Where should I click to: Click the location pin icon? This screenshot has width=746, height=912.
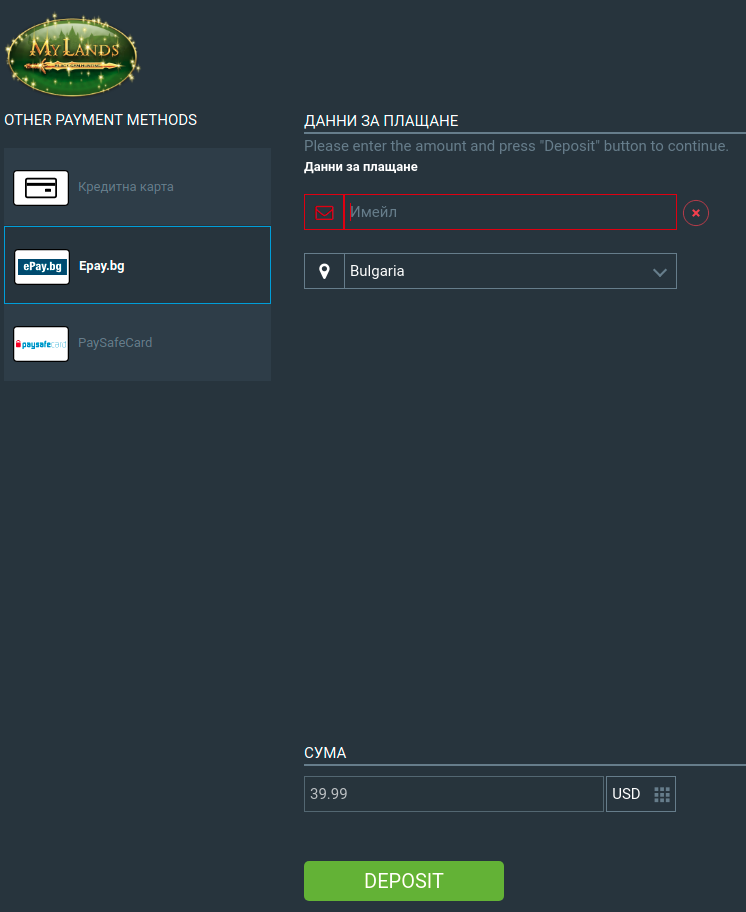[324, 271]
